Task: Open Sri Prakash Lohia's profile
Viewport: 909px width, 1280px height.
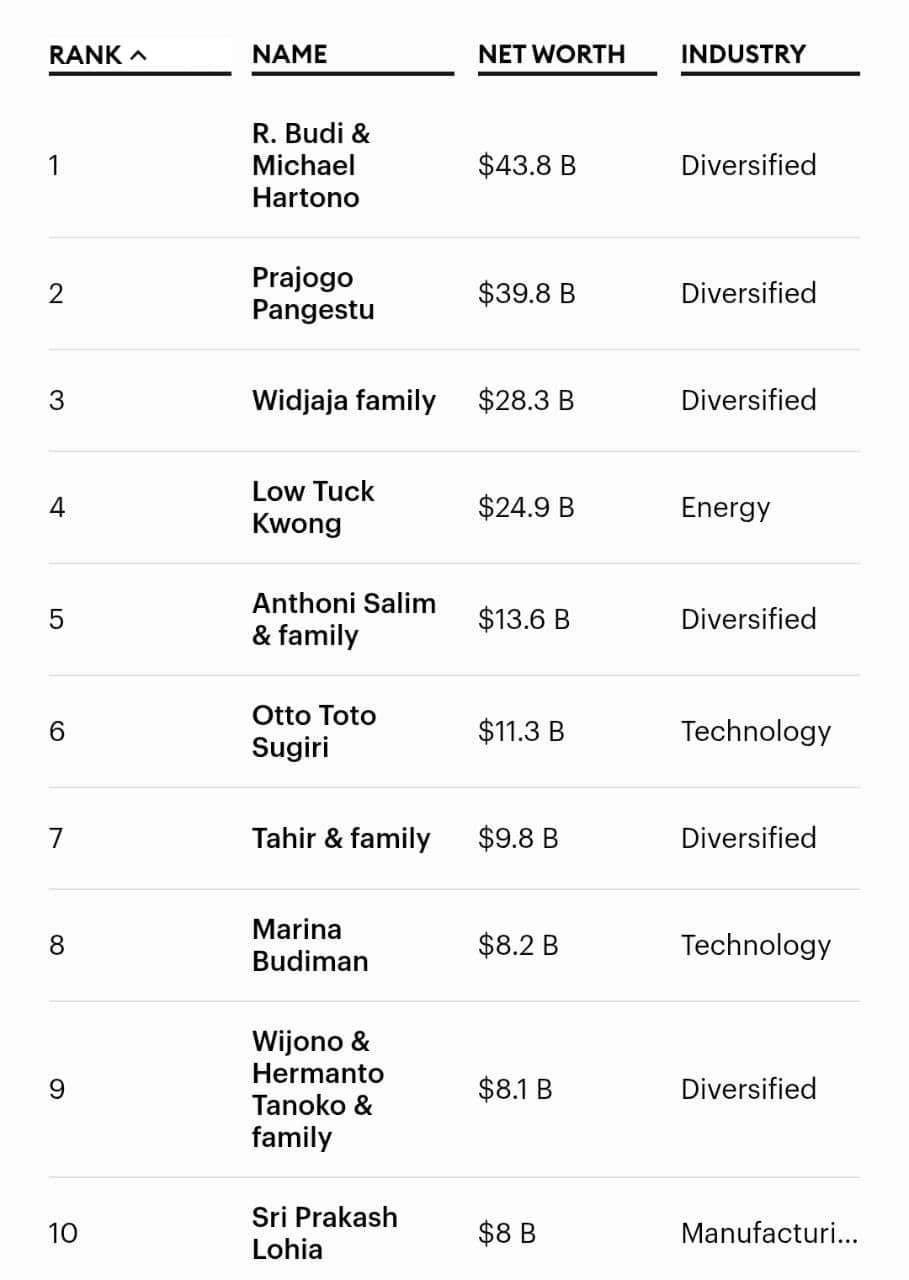Action: [324, 1234]
